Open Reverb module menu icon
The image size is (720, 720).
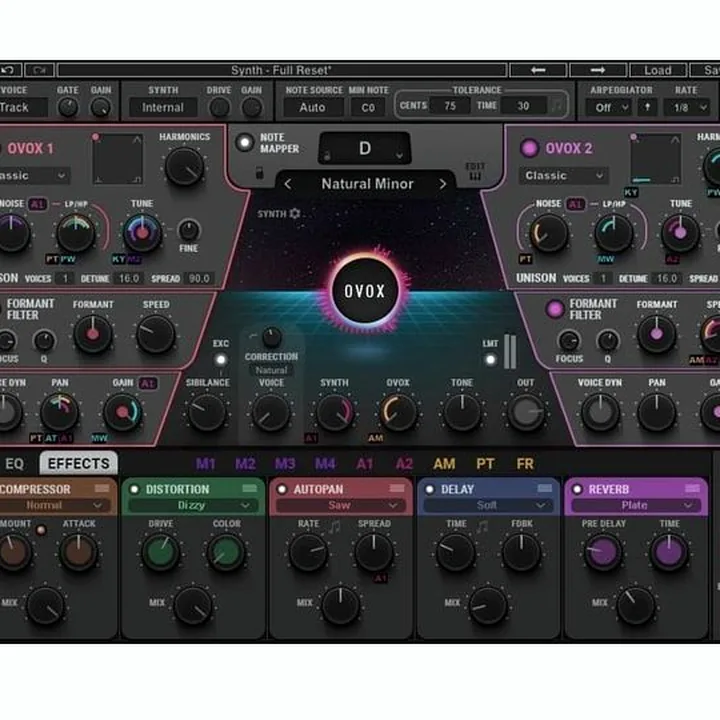coord(692,489)
